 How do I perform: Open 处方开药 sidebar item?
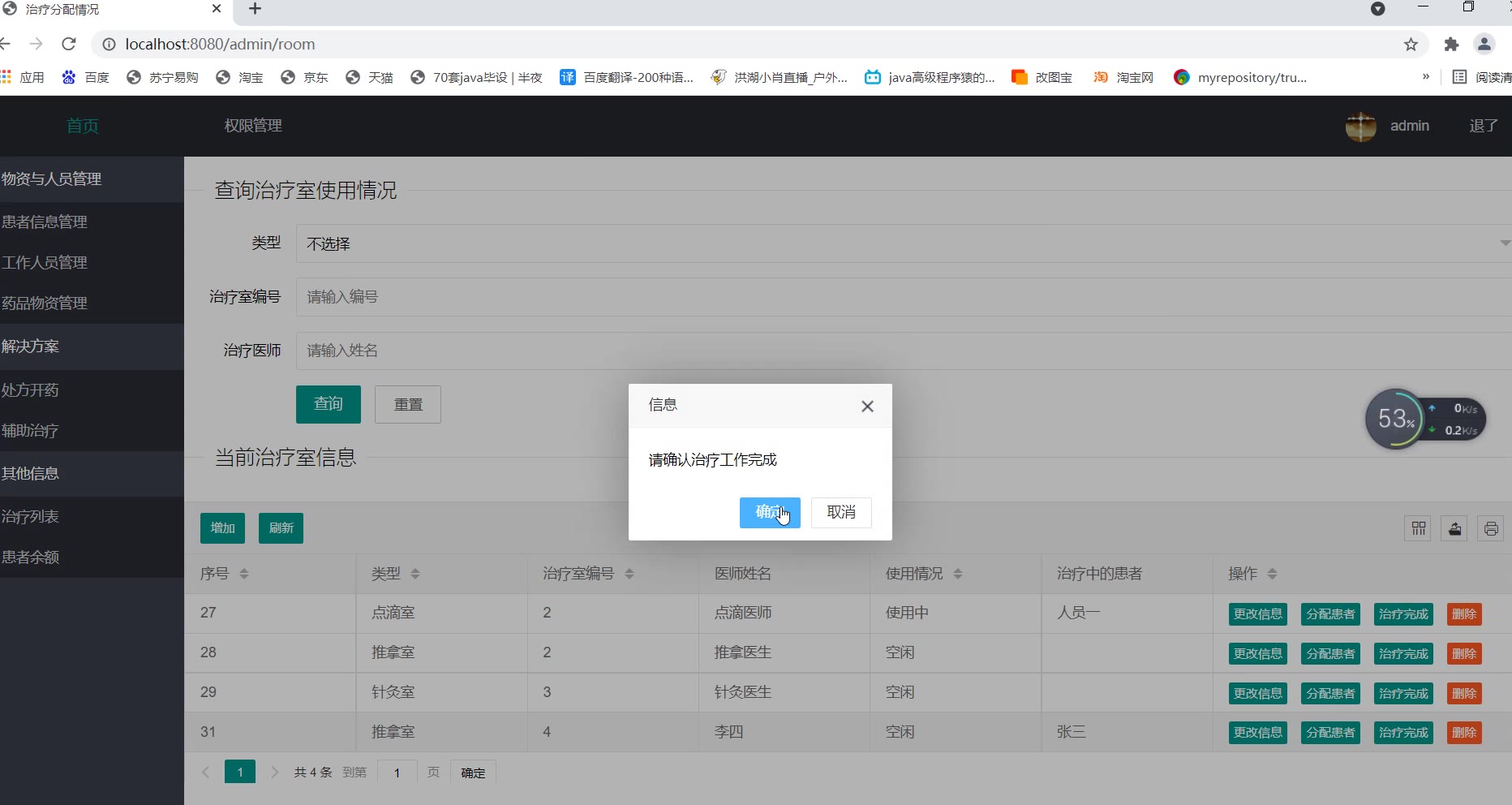92,390
